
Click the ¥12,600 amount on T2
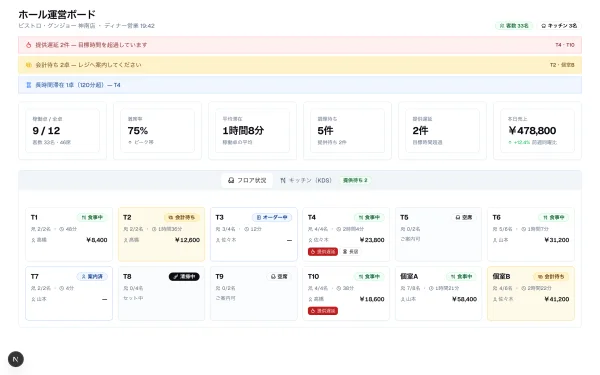[188, 240]
